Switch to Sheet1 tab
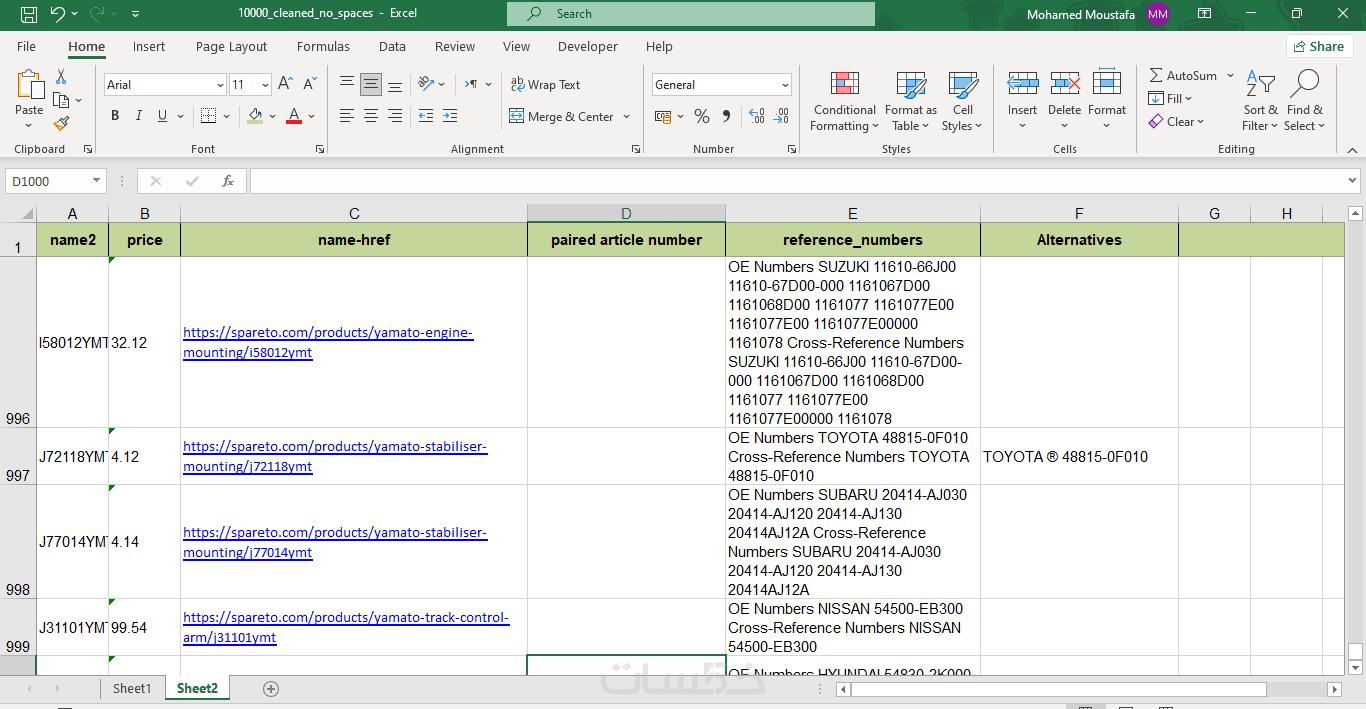 click(132, 688)
